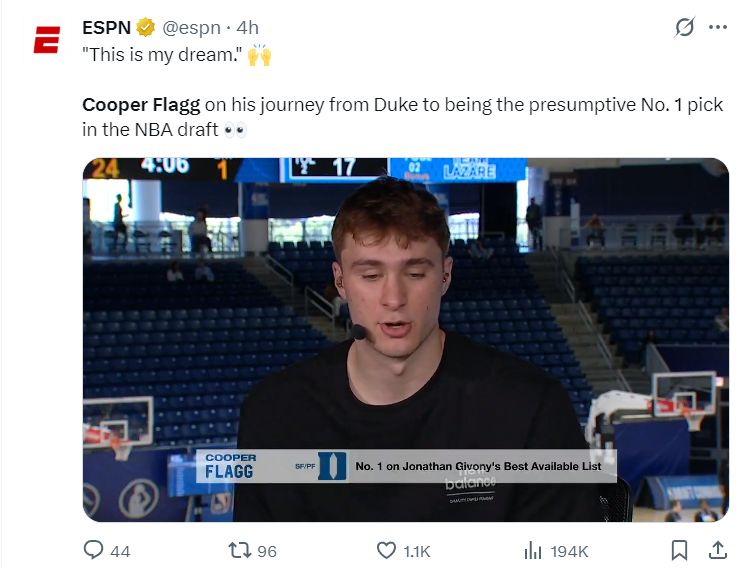Click the 44 replies count

(x=120, y=551)
